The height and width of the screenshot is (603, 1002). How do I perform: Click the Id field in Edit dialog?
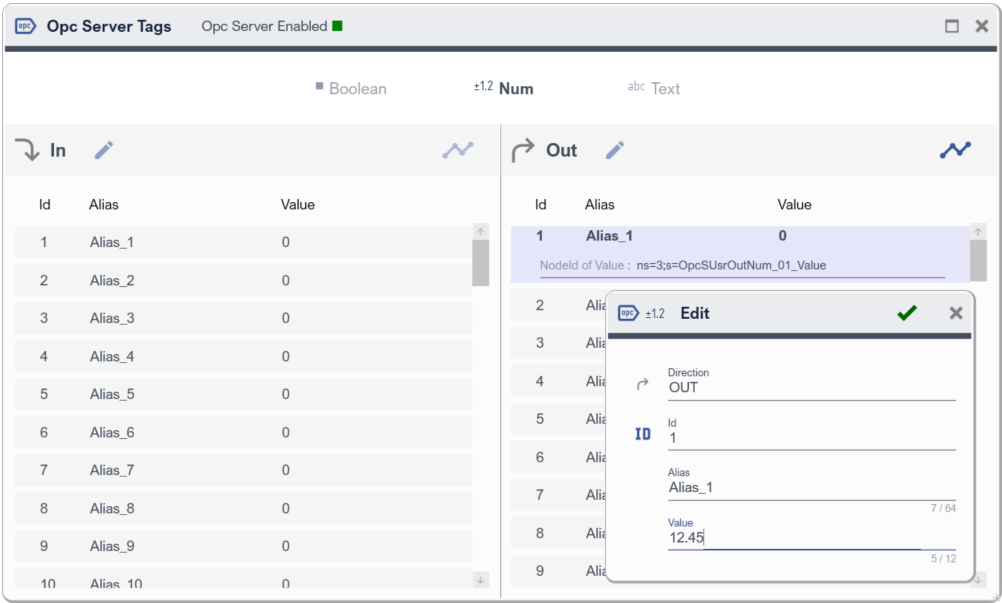click(810, 438)
